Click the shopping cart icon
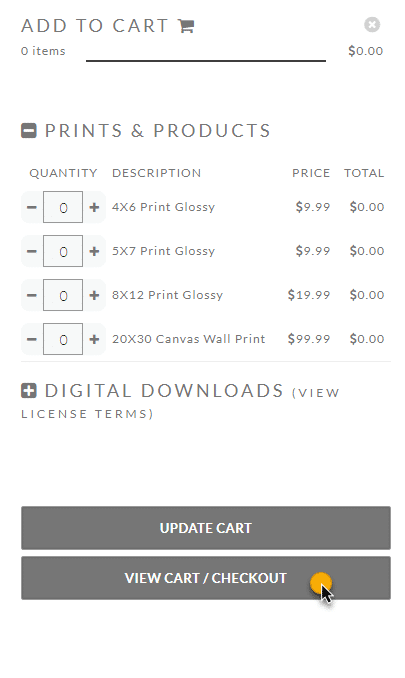This screenshot has height=678, width=405. click(186, 26)
